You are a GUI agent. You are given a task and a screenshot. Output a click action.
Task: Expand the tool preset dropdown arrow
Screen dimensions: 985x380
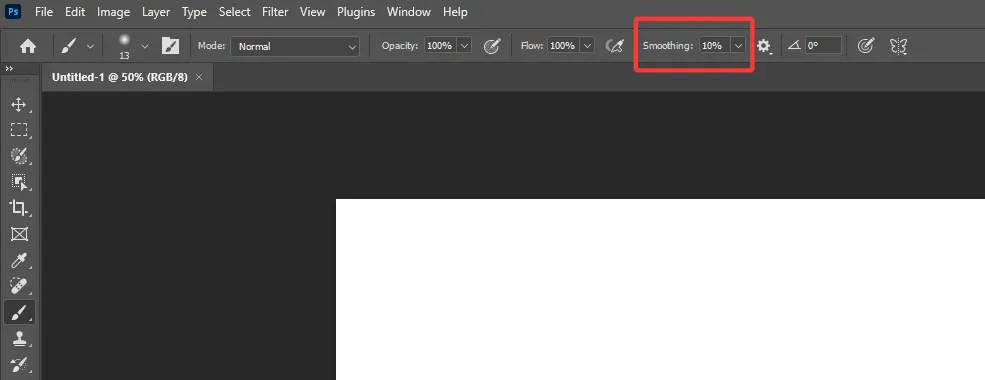pos(90,46)
